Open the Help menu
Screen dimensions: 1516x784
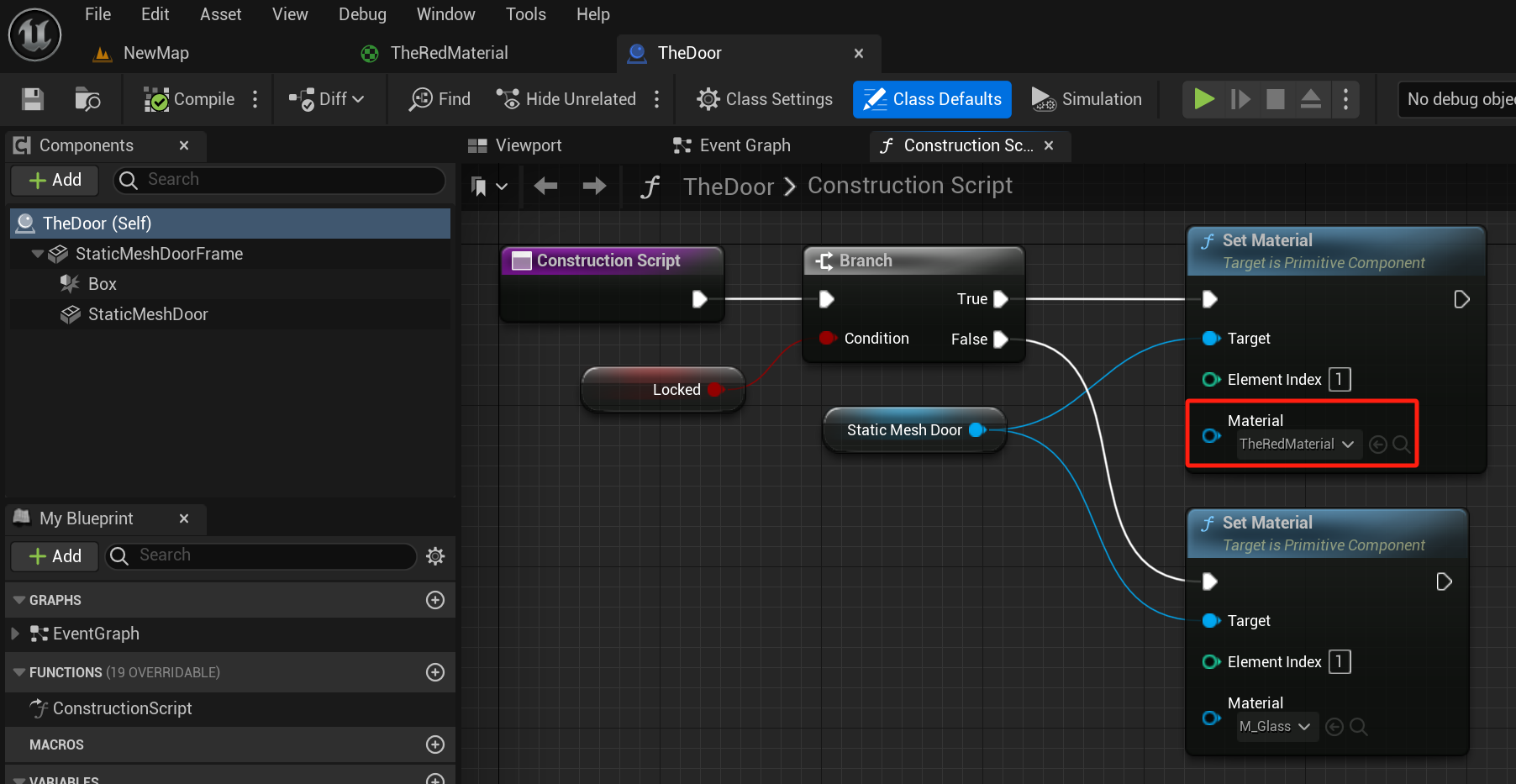pos(592,14)
